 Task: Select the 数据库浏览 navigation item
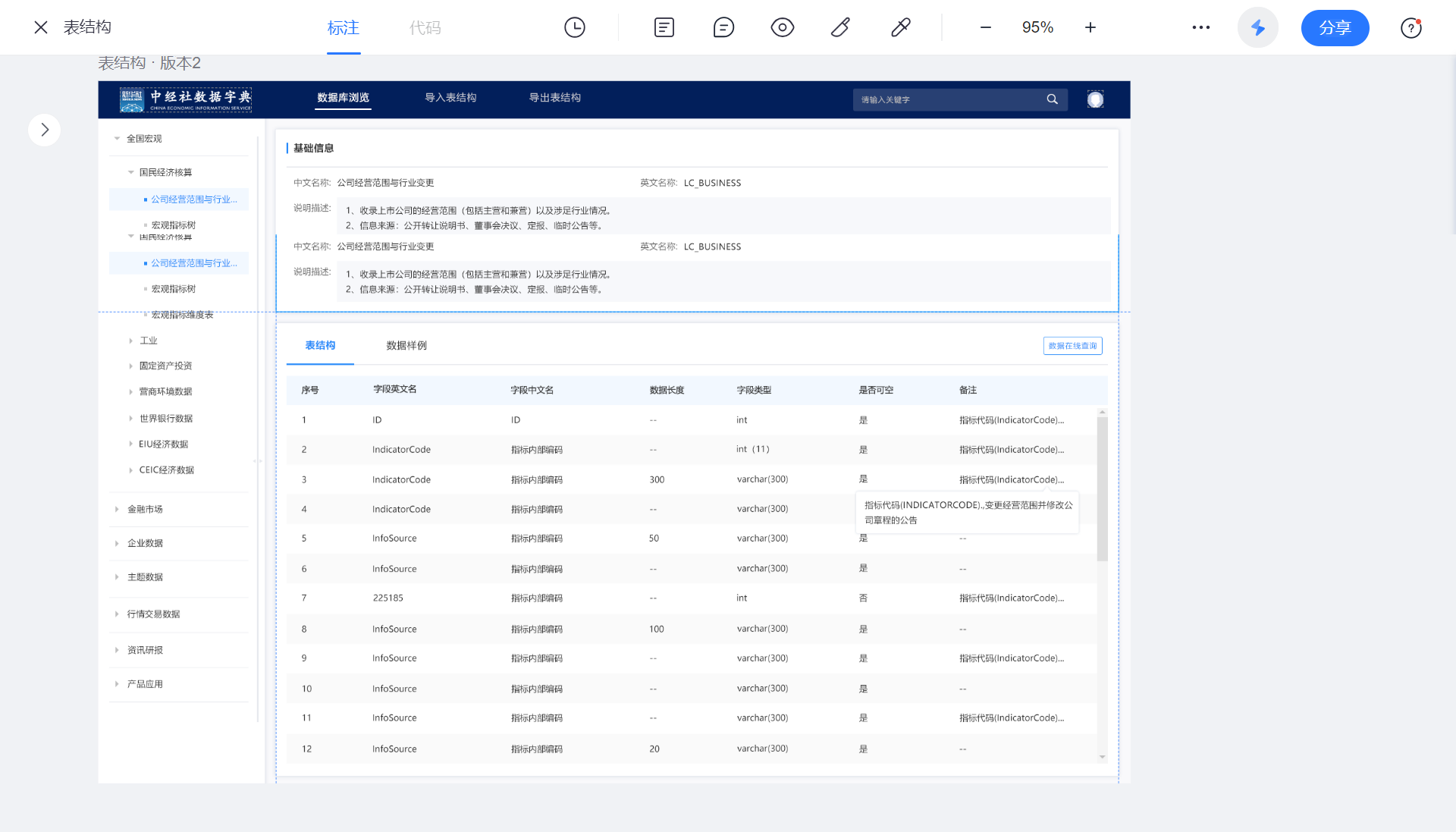tap(343, 98)
